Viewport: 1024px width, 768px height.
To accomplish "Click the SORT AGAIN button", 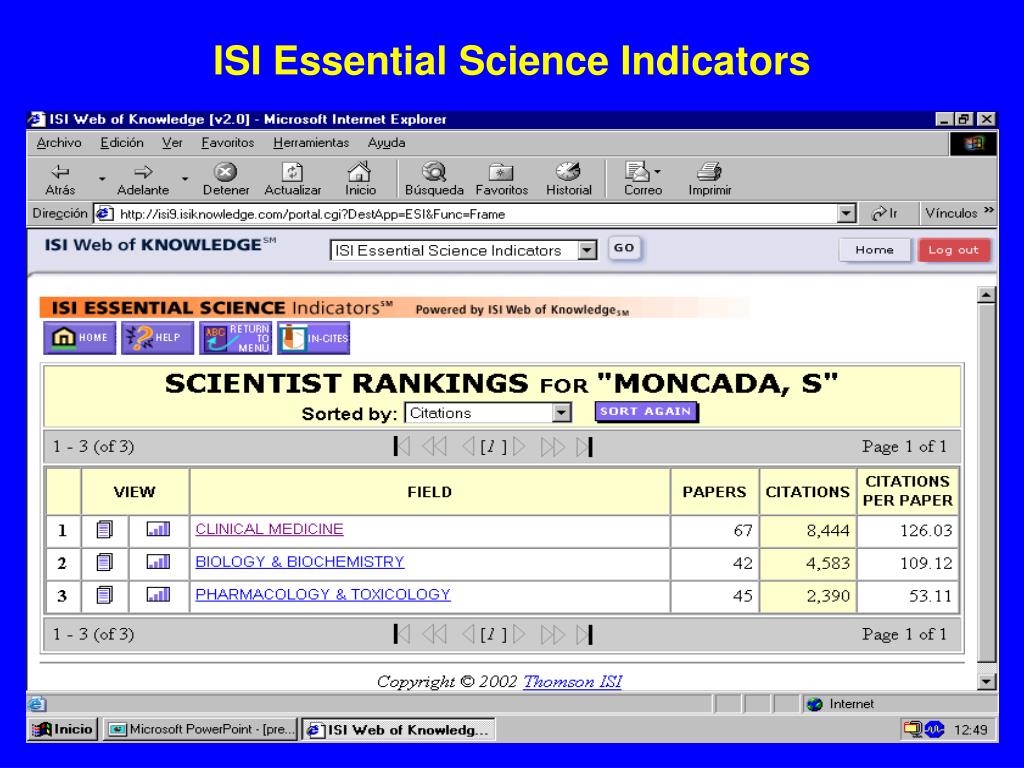I will point(646,411).
